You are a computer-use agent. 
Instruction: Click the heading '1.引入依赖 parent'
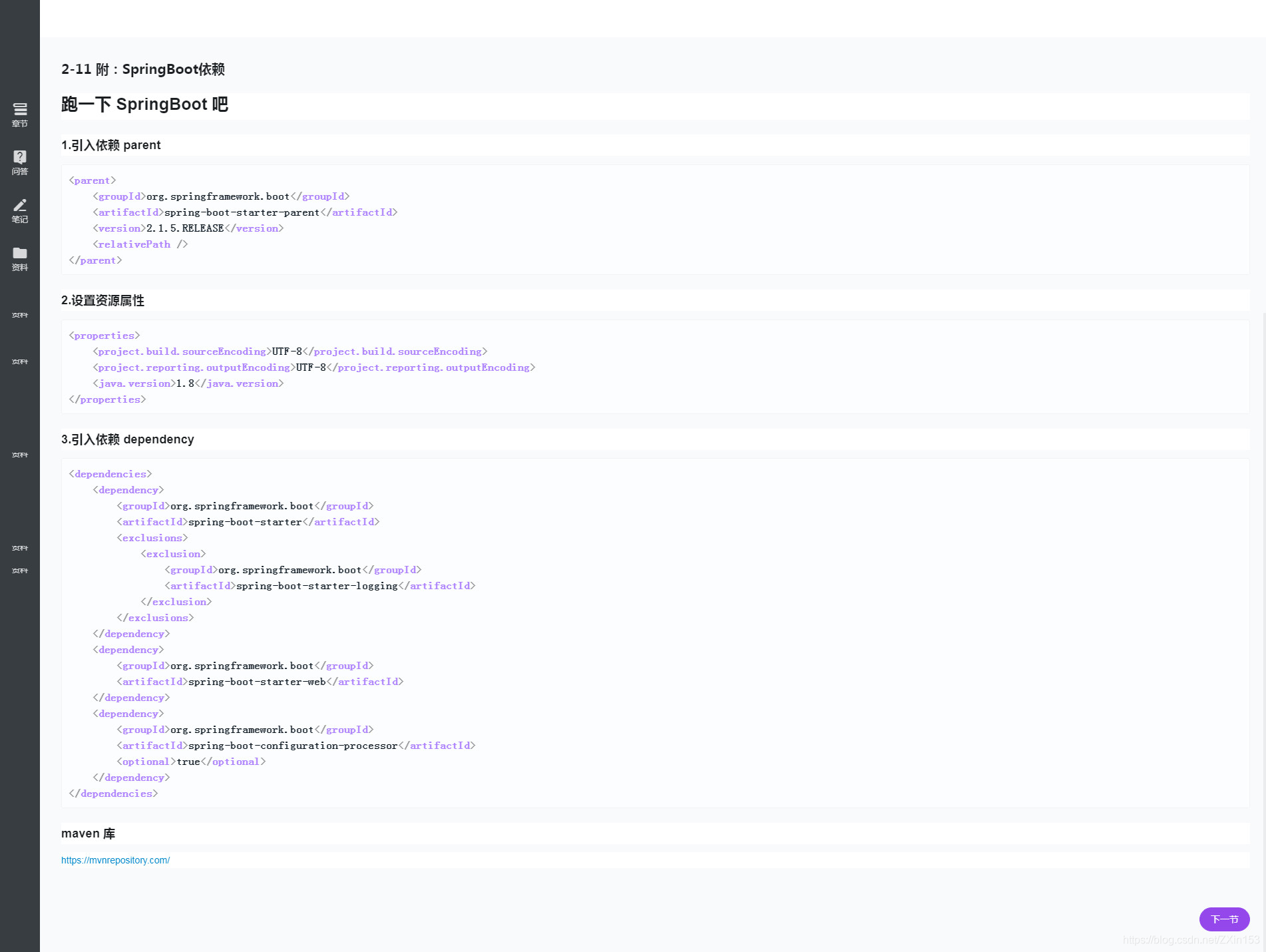click(111, 145)
